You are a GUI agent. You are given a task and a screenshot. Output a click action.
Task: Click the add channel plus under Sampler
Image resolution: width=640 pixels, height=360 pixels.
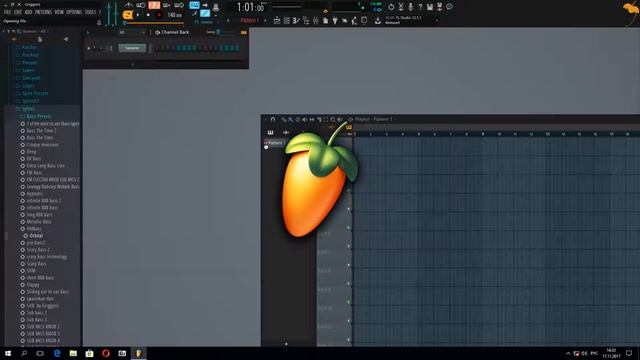(x=132, y=64)
